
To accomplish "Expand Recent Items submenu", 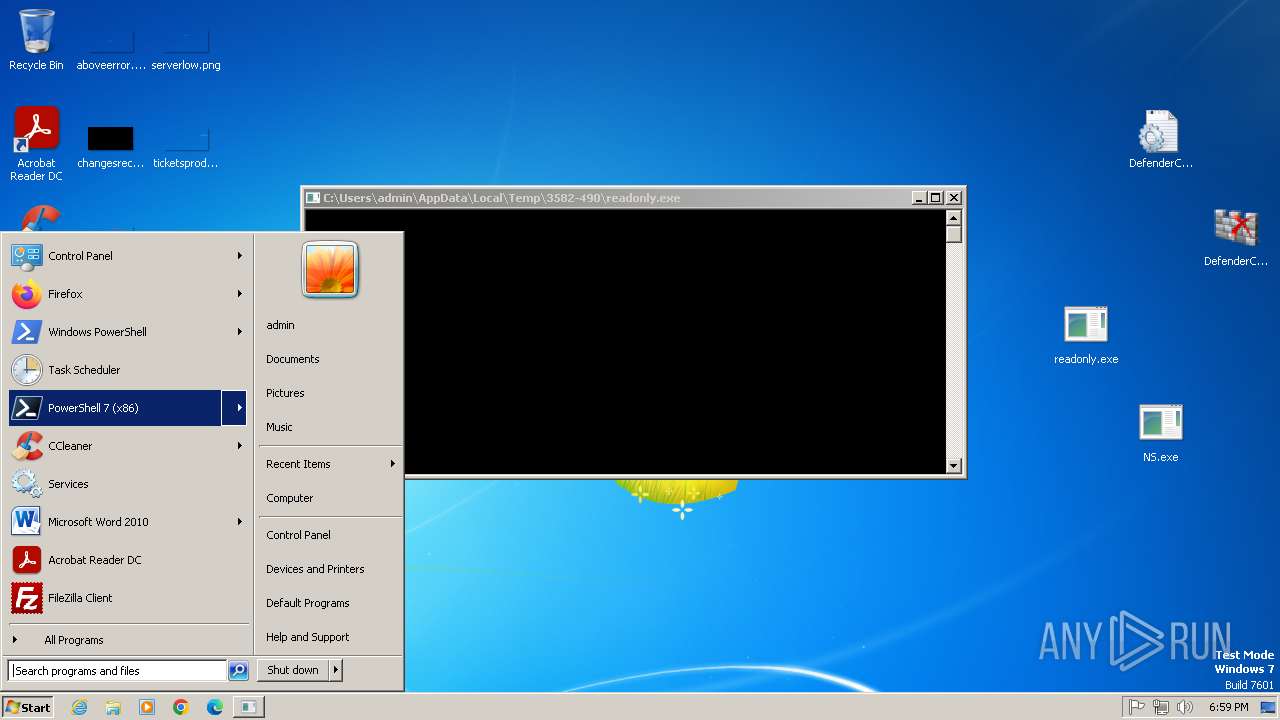I will coord(330,464).
